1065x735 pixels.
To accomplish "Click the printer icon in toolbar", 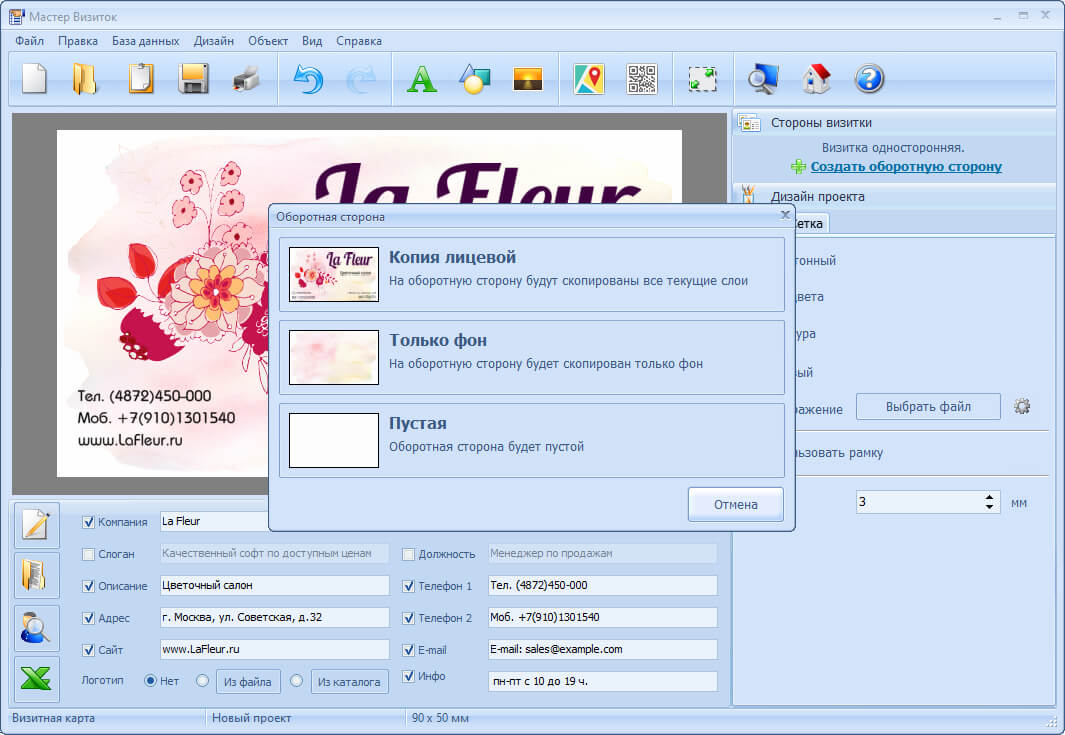I will click(x=246, y=78).
